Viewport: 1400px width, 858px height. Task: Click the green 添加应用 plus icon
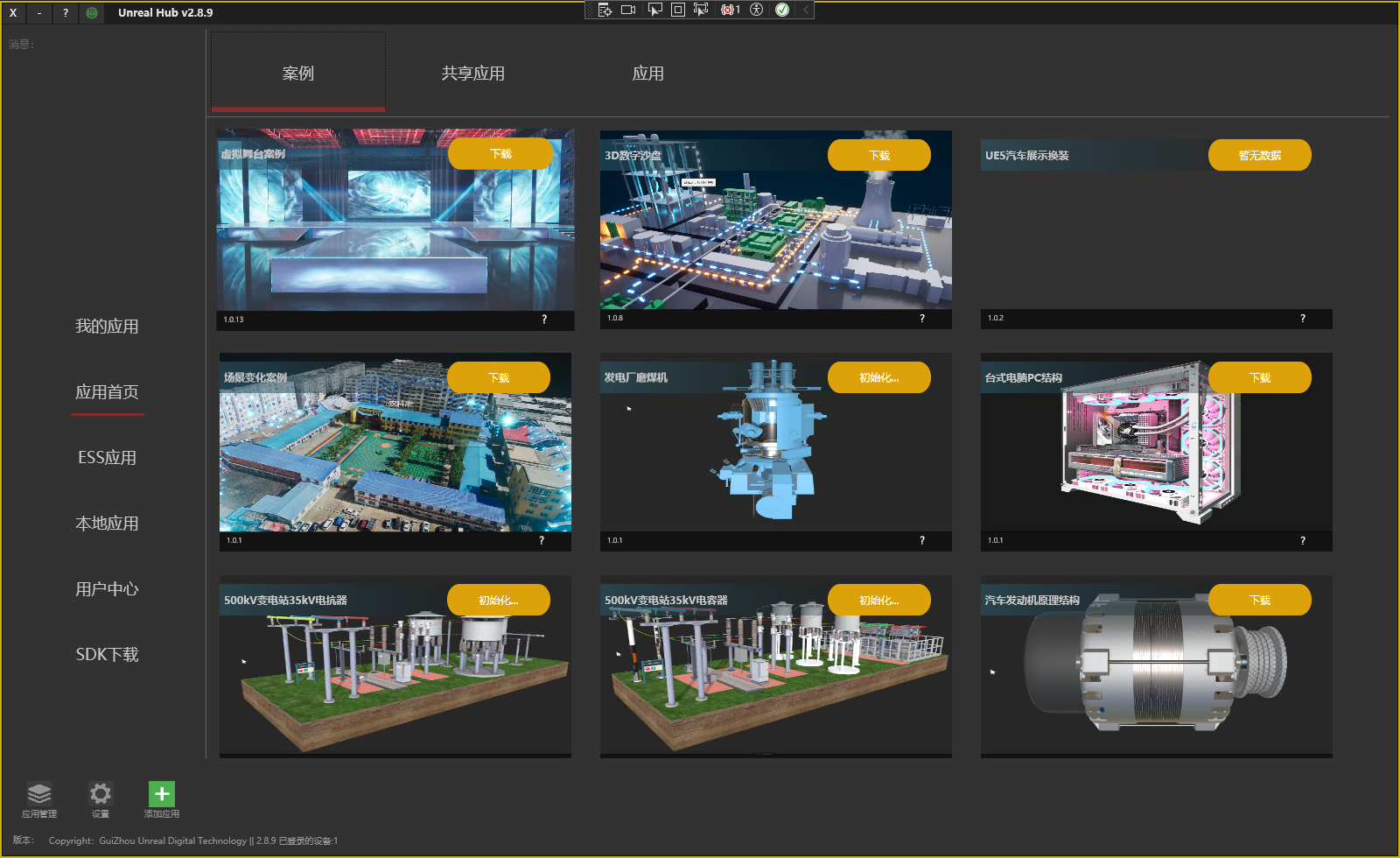[x=161, y=795]
